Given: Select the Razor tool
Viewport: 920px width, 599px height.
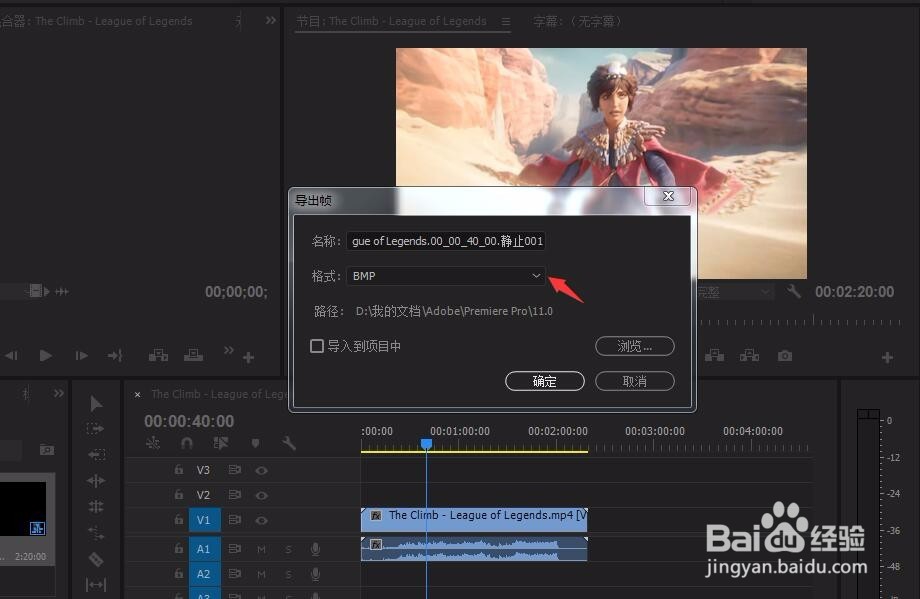Looking at the screenshot, I should [96, 560].
